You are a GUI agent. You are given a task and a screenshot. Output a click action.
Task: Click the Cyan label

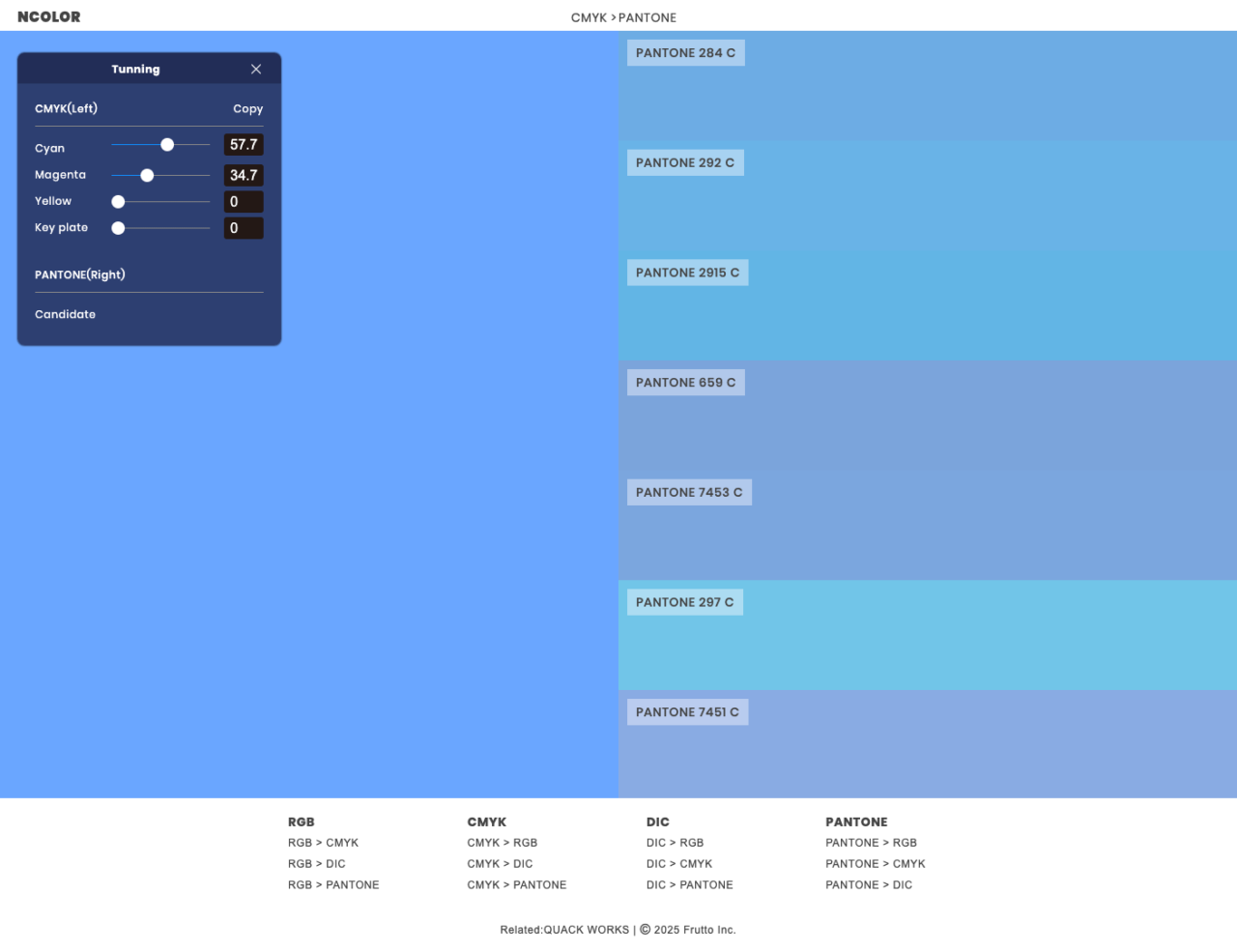tap(49, 148)
